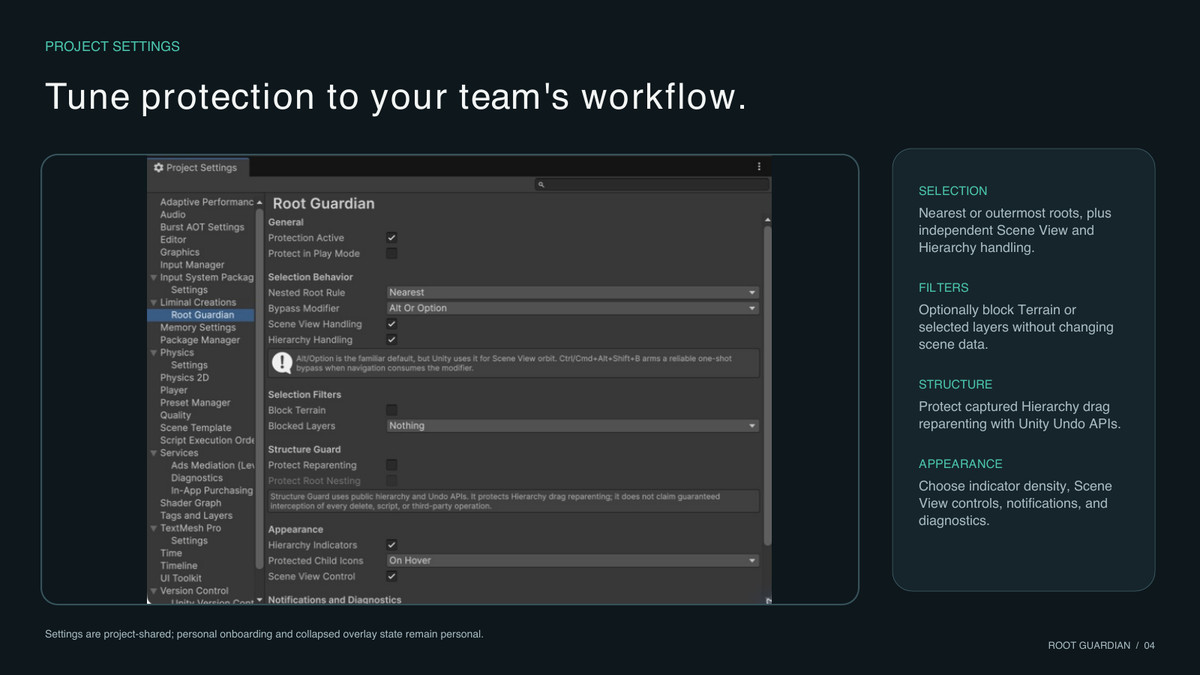
Task: Select Burst AOT Settings category
Action: pos(201,227)
